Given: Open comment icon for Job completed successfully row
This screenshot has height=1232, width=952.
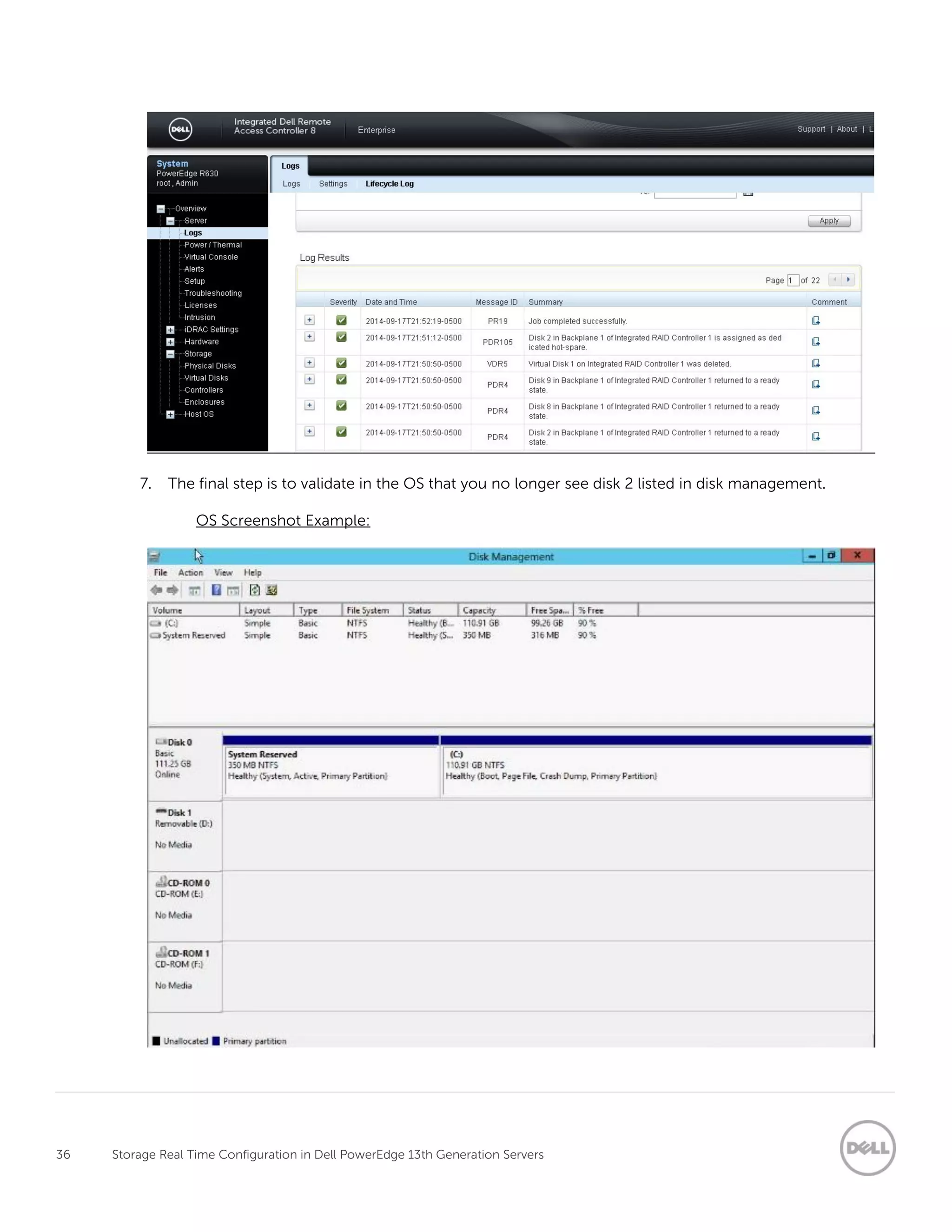Looking at the screenshot, I should [815, 320].
